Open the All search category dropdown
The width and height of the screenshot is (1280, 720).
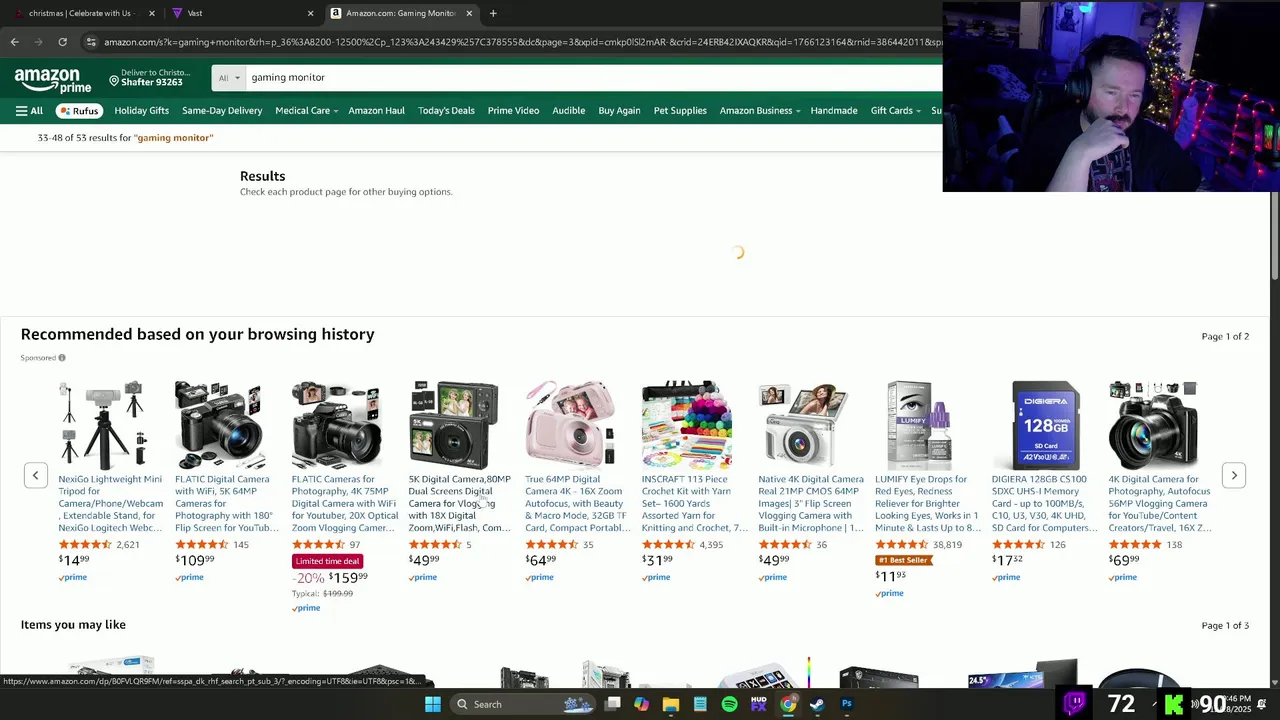point(229,78)
